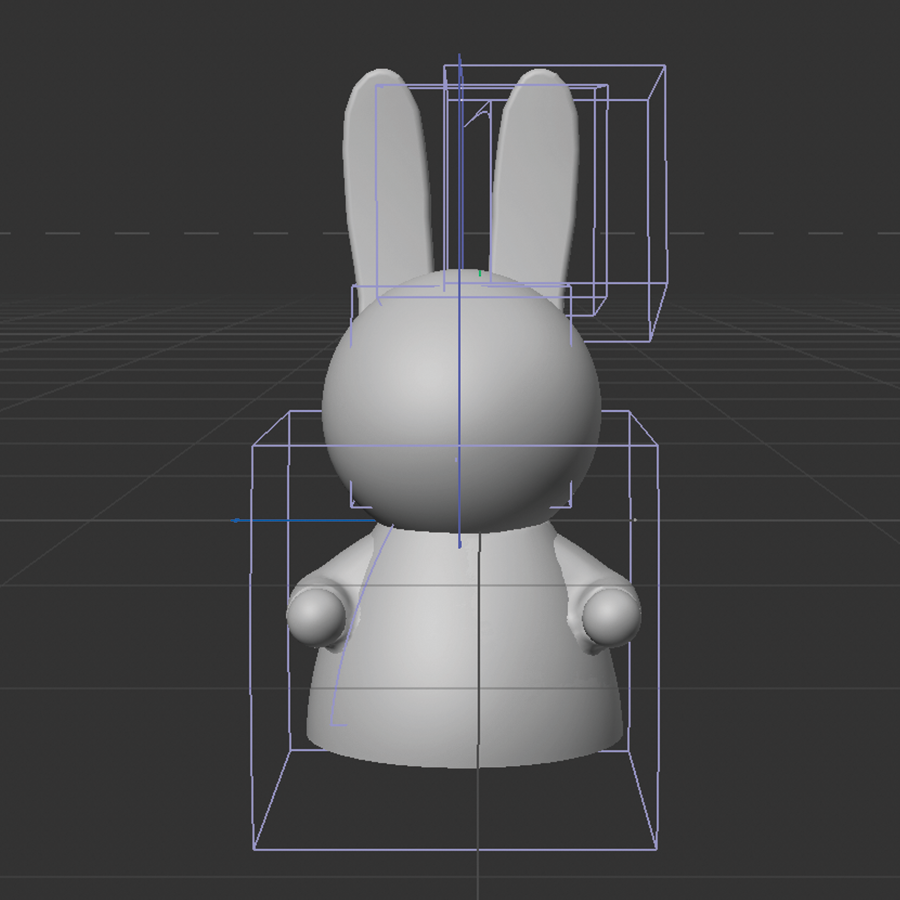Click a grid line on the viewport floor
Screen dimensions: 900x900
(120, 400)
